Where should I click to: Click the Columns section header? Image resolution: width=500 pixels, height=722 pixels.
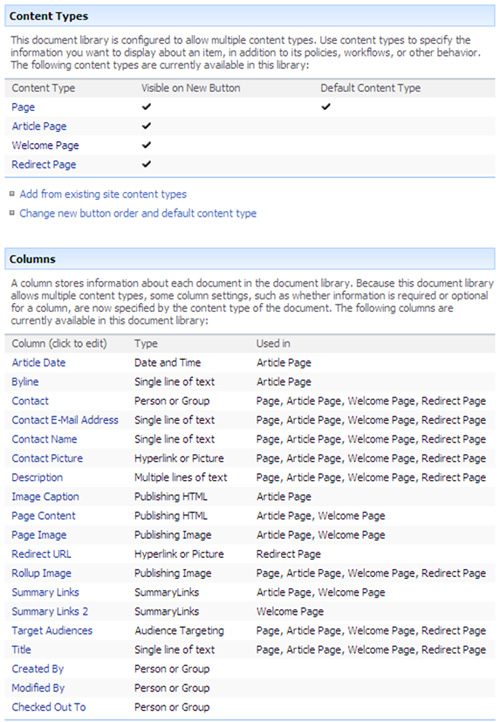(x=250, y=259)
